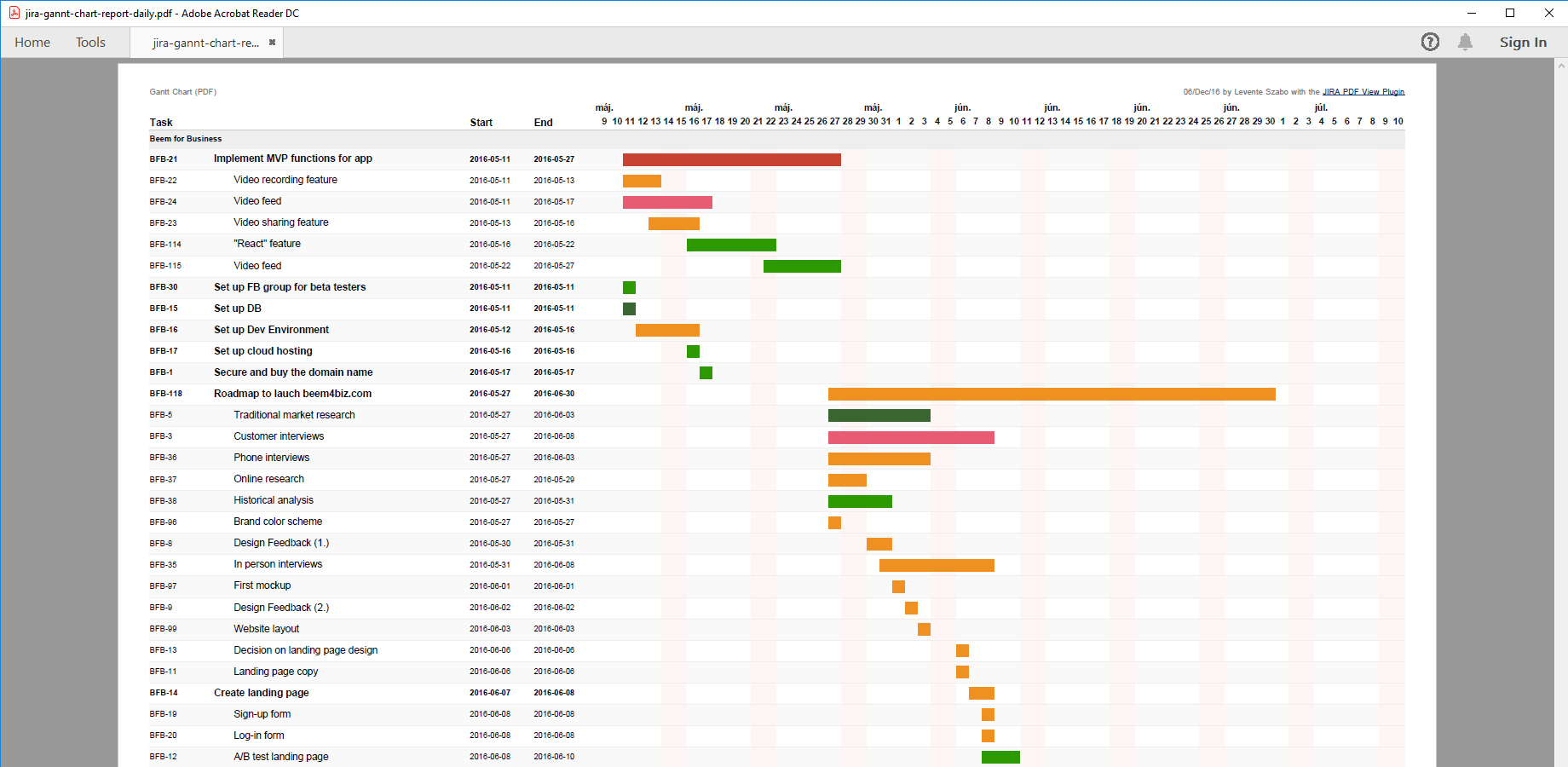Image resolution: width=1568 pixels, height=767 pixels.
Task: Click the green A/B test landing page bar
Action: point(1000,757)
